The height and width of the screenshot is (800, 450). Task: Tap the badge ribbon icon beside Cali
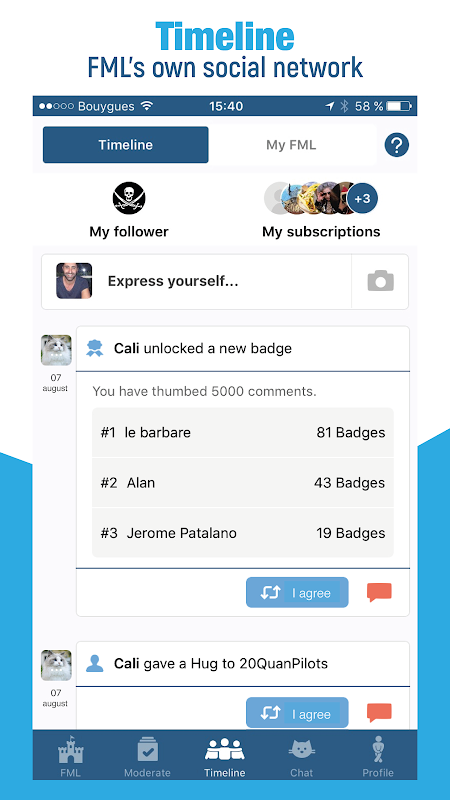click(x=94, y=349)
